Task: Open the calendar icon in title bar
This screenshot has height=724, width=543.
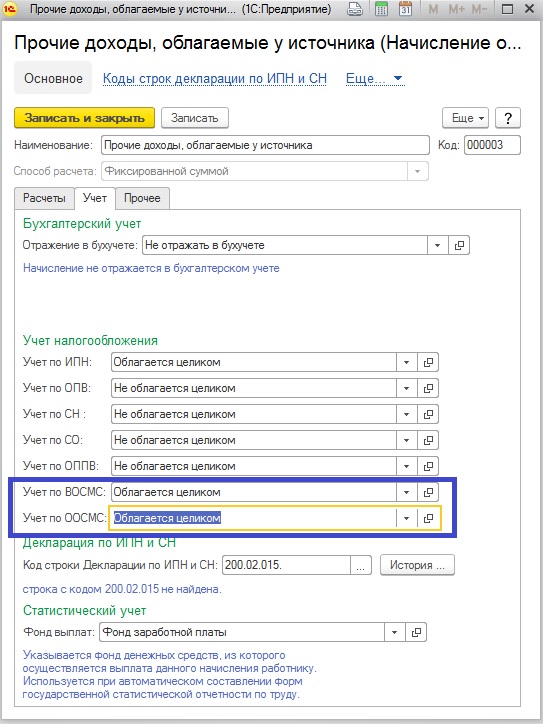Action: pyautogui.click(x=405, y=9)
